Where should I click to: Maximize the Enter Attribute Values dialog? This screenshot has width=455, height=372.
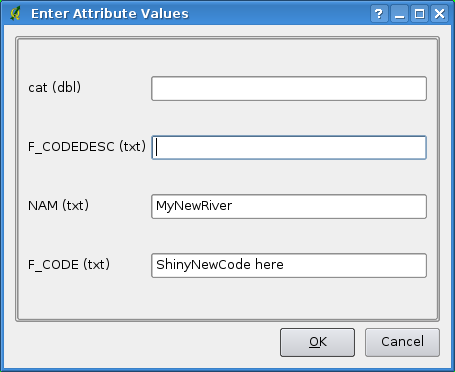[x=419, y=14]
